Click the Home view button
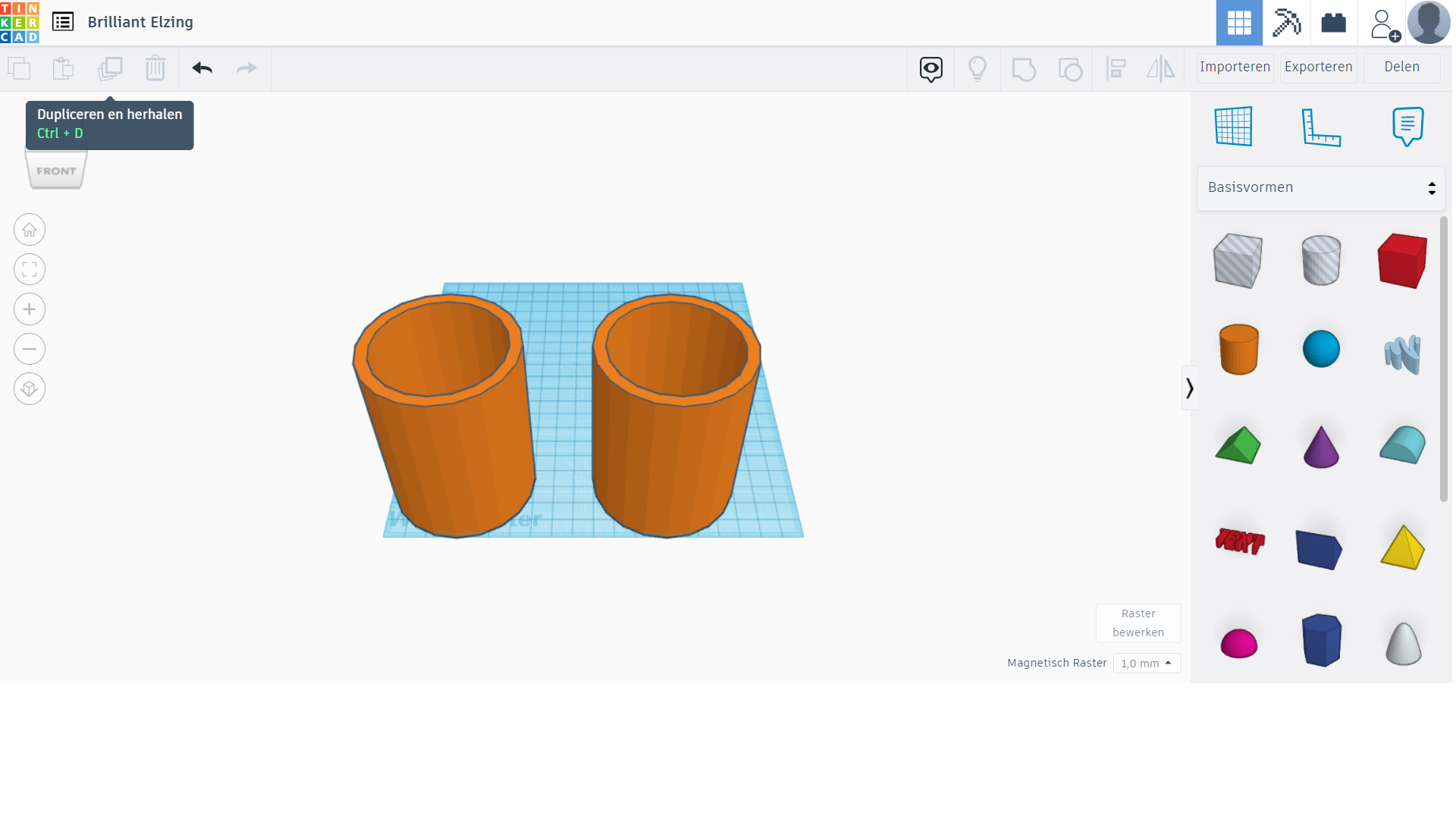The width and height of the screenshot is (1456, 819). (30, 230)
